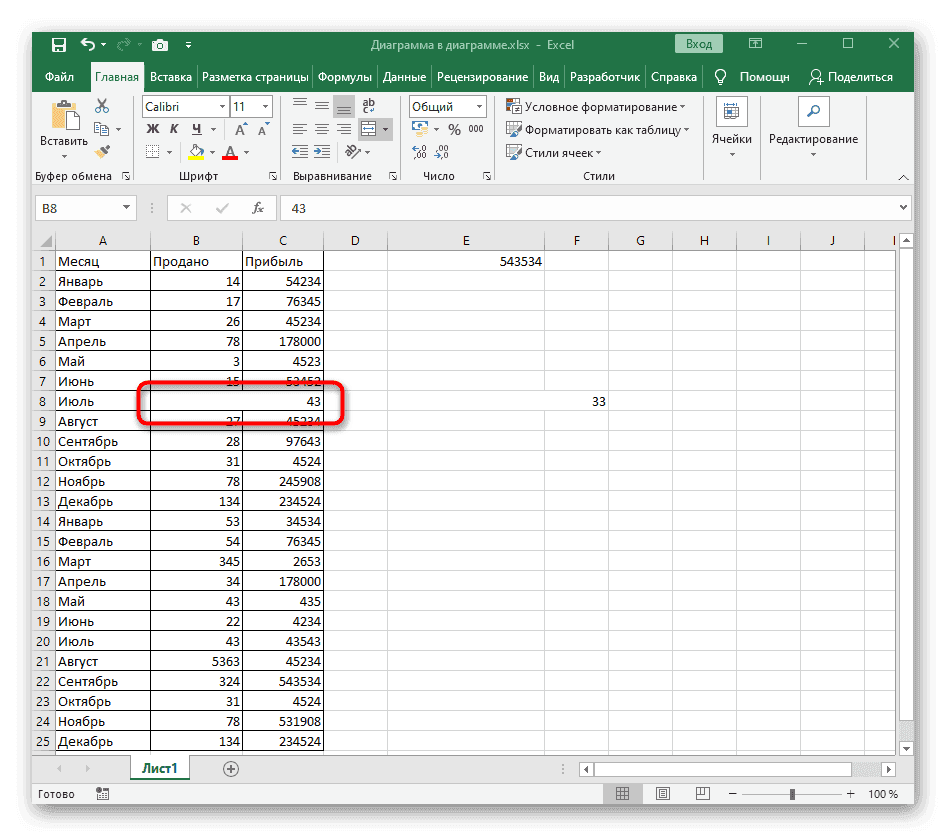
Task: Toggle italic formatting (К)
Action: point(174,130)
